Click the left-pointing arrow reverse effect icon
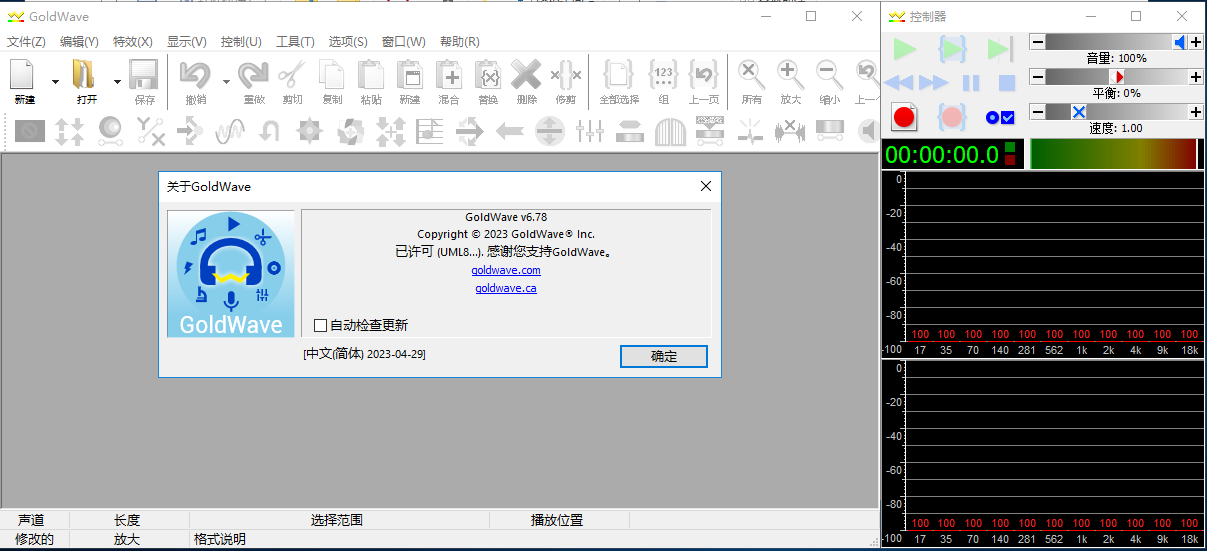1207x551 pixels. click(510, 131)
